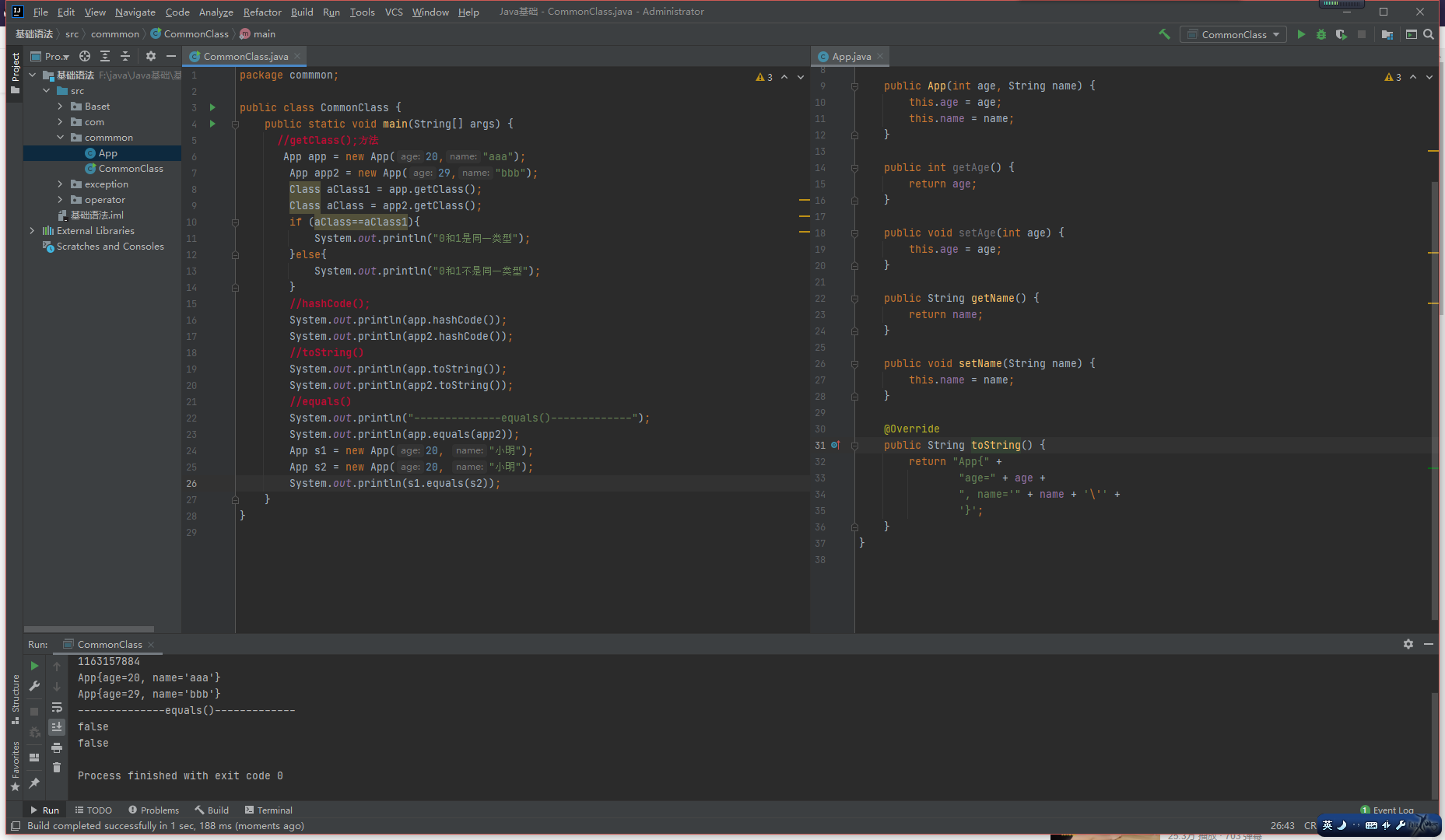The image size is (1445, 840).
Task: Toggle scroll to end in Run console
Action: [x=57, y=727]
